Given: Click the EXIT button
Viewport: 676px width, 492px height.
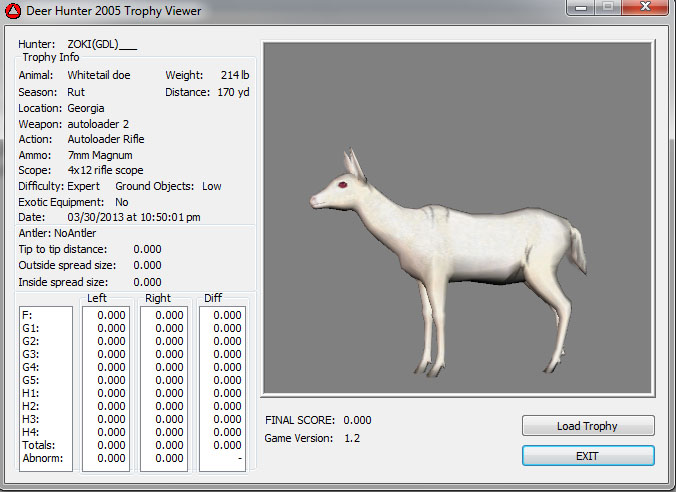Looking at the screenshot, I should point(588,456).
